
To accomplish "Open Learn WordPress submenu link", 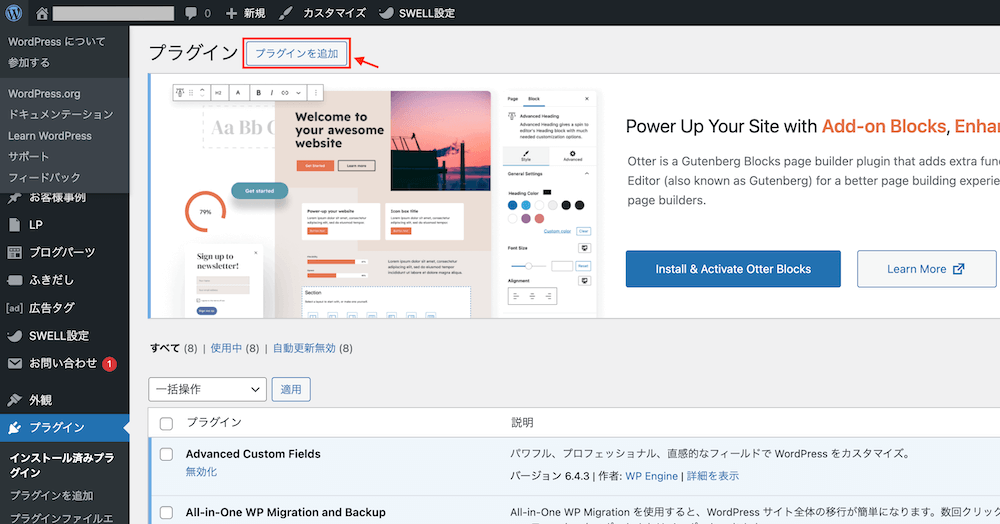I will tap(50, 136).
